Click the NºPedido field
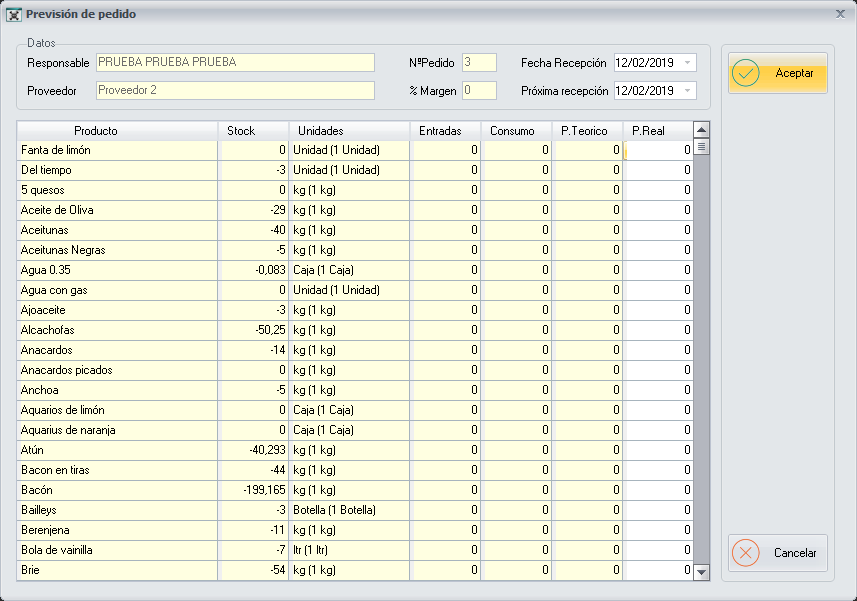The width and height of the screenshot is (857, 601). (x=479, y=63)
